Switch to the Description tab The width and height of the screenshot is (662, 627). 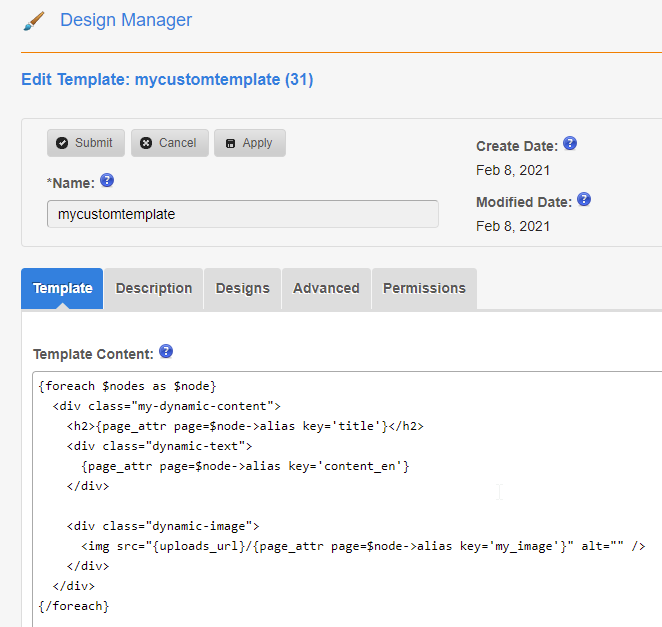click(x=154, y=288)
